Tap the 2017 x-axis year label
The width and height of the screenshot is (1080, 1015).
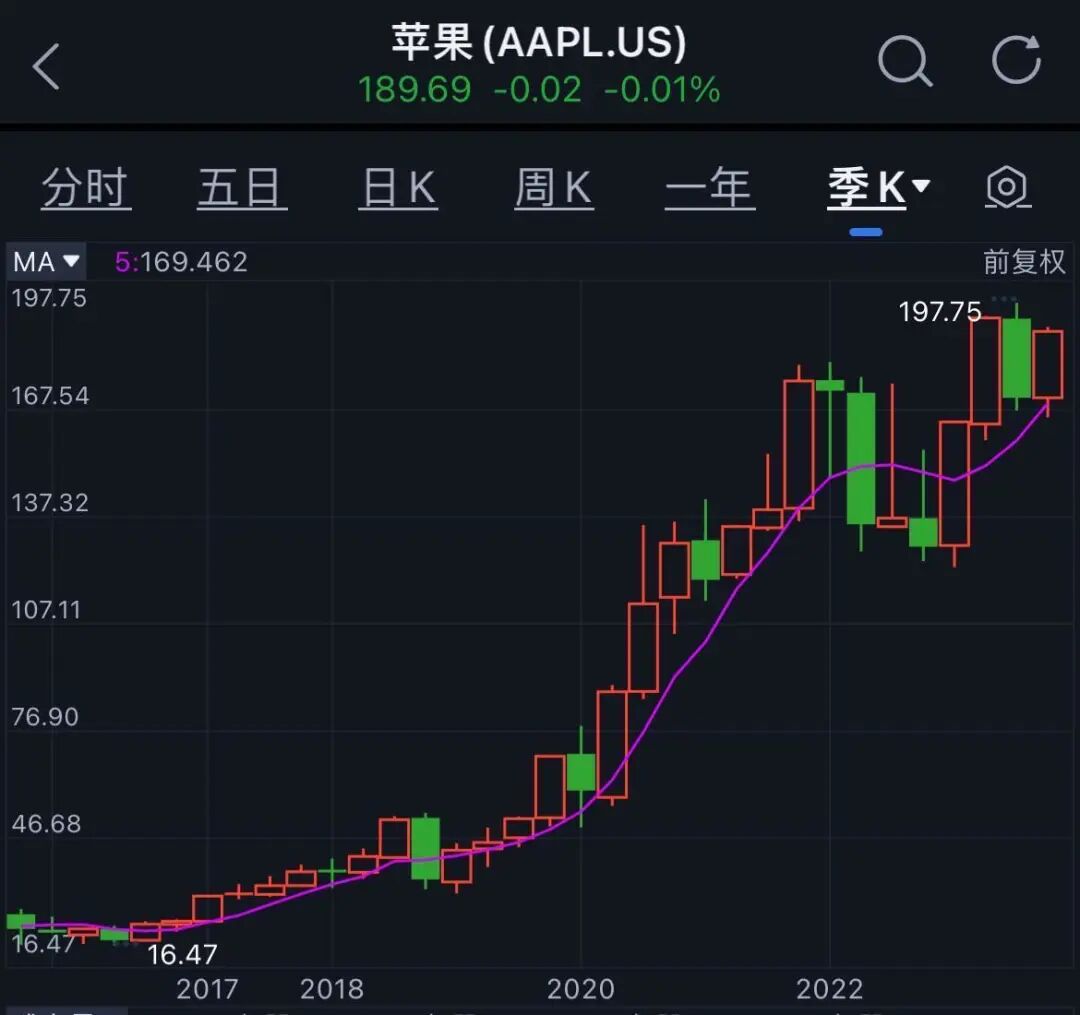(x=207, y=989)
